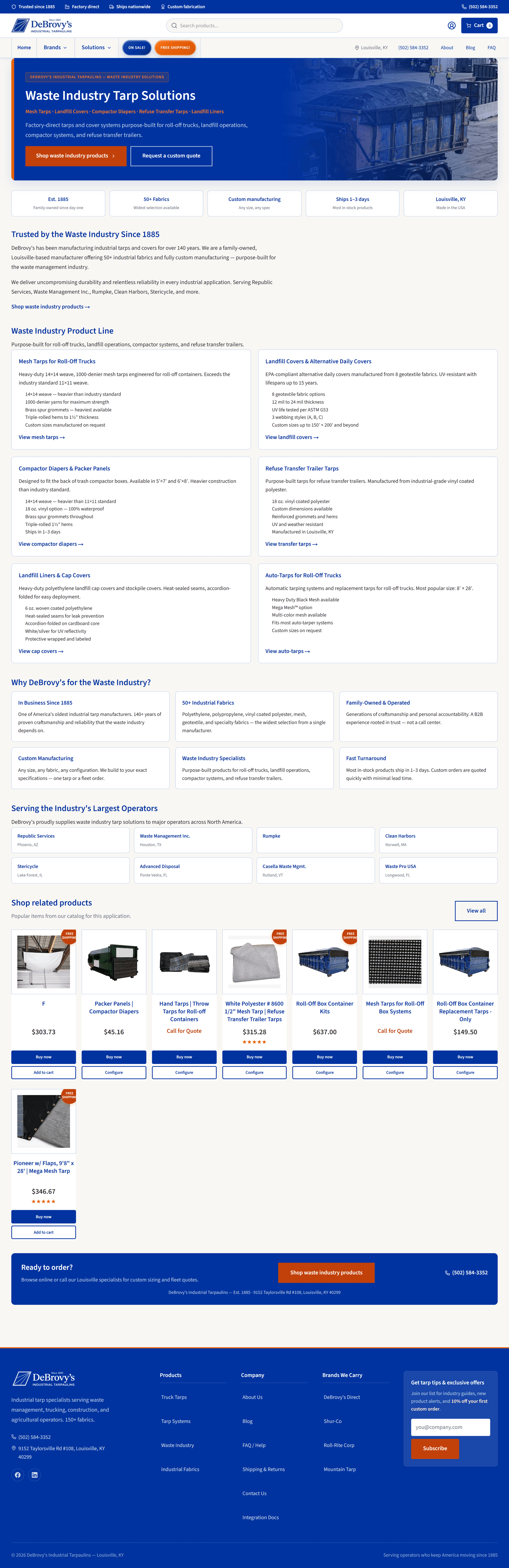The image size is (509, 1568).
Task: Follow the View transfer tarps link
Action: (x=291, y=544)
